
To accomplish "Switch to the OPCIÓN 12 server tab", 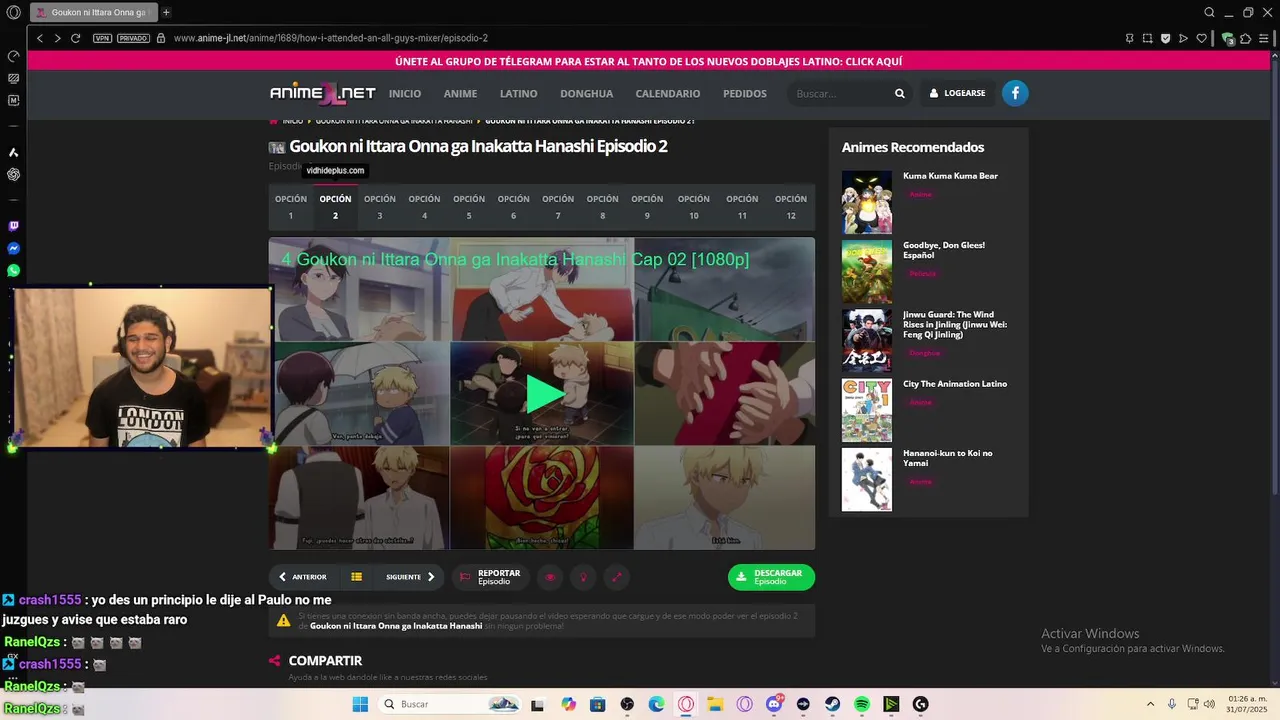I will pyautogui.click(x=790, y=207).
